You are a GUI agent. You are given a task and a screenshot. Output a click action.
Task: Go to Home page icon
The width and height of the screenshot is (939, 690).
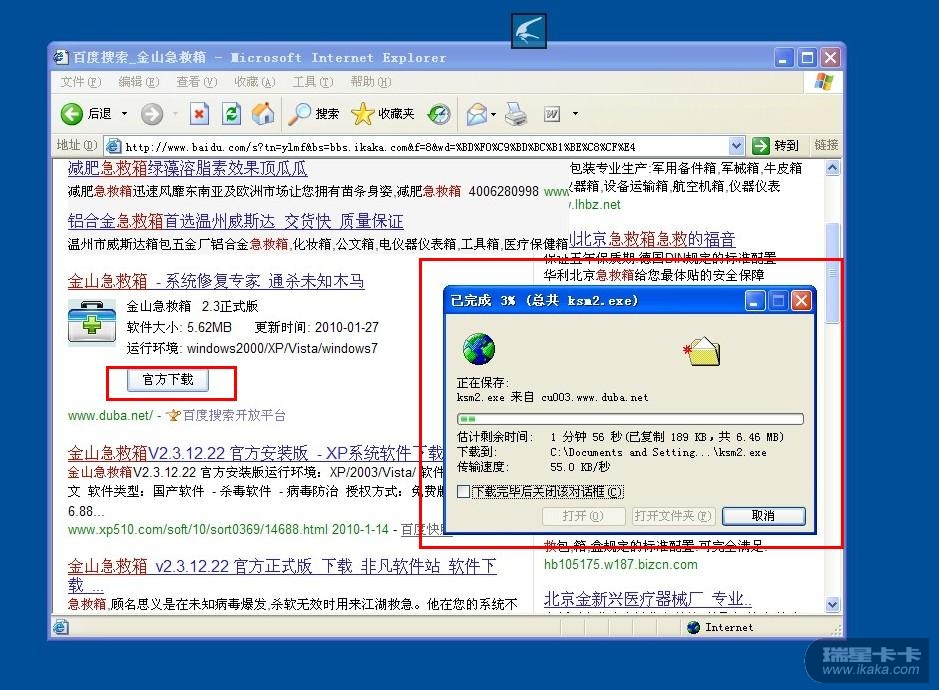pyautogui.click(x=263, y=113)
